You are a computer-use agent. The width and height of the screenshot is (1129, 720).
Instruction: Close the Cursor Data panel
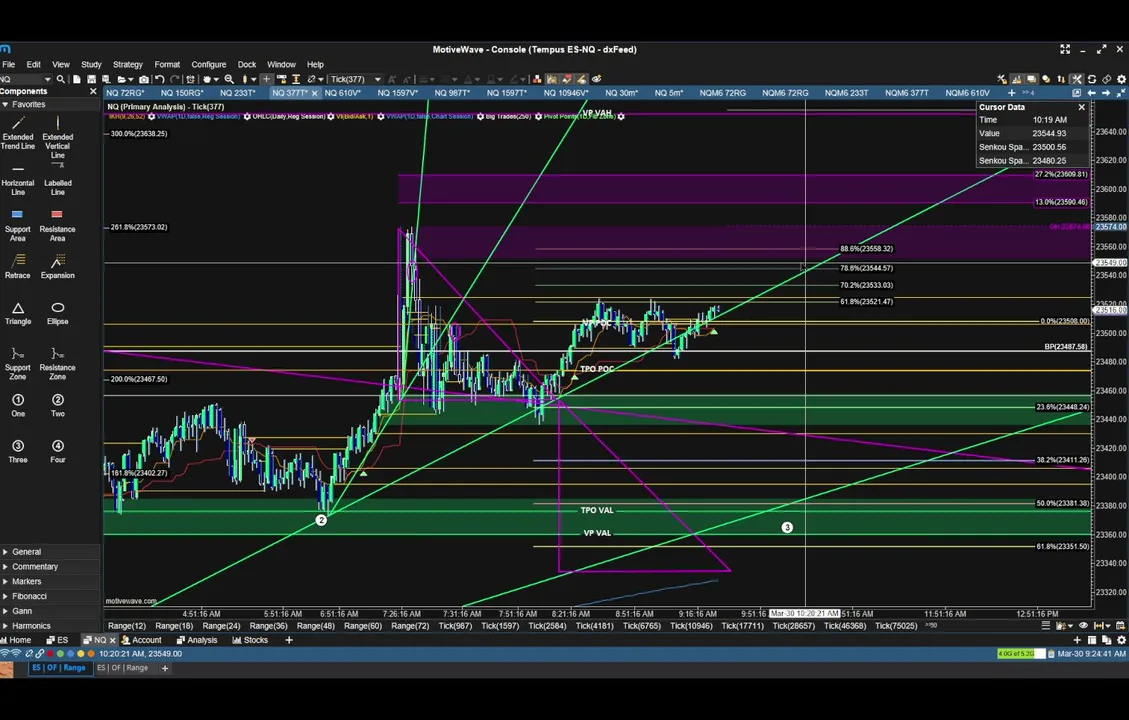pyautogui.click(x=1081, y=107)
